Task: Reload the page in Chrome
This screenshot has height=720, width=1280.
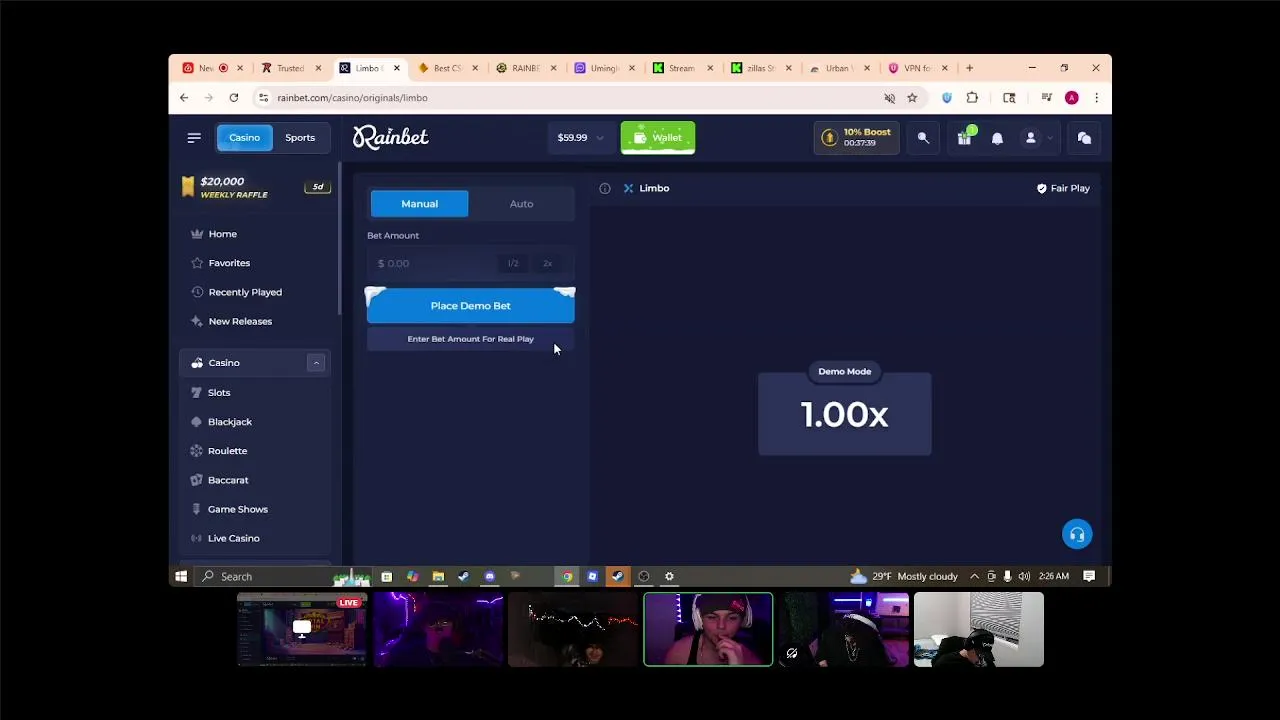Action: [x=233, y=98]
